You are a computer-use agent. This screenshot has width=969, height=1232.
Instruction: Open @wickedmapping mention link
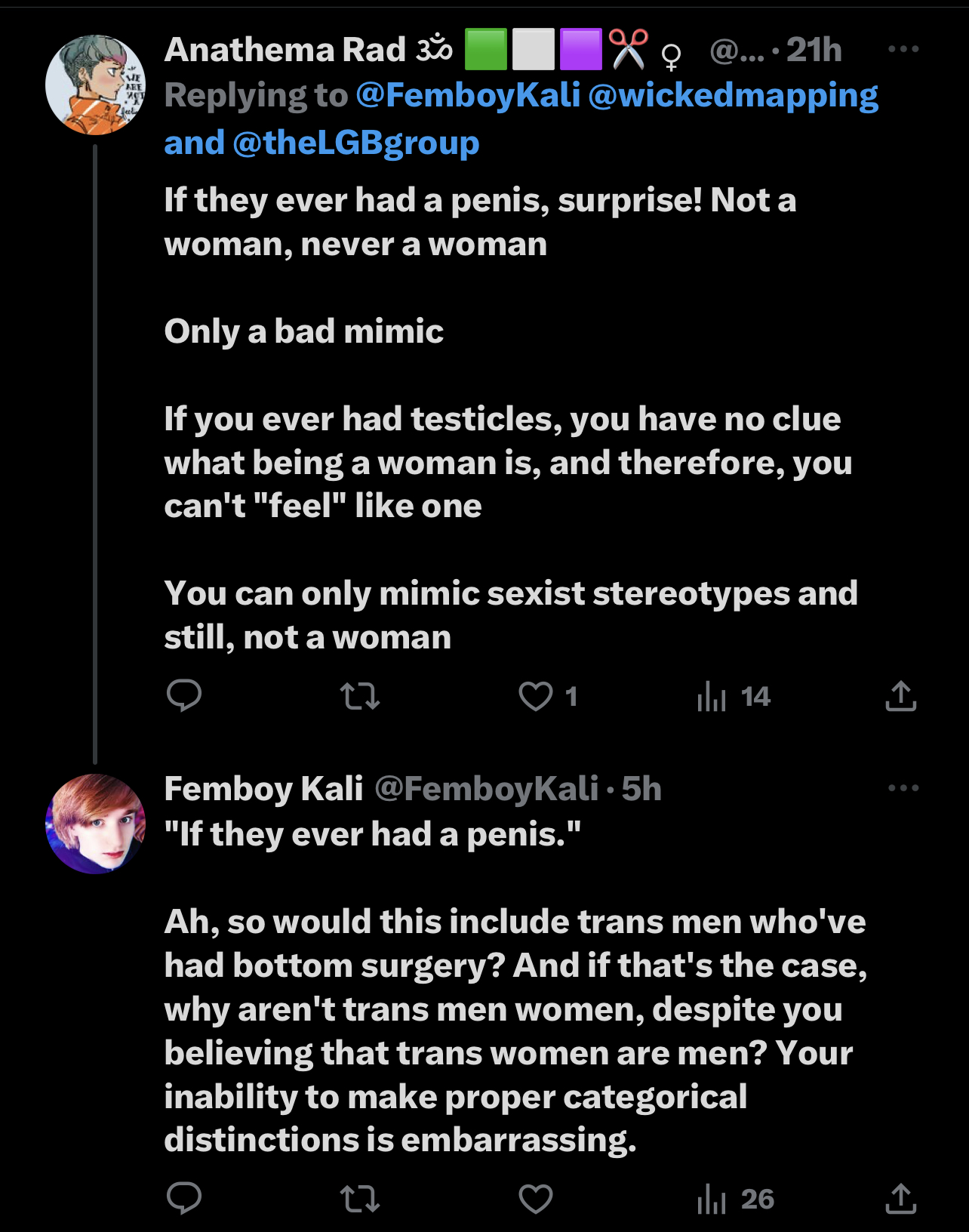[733, 96]
